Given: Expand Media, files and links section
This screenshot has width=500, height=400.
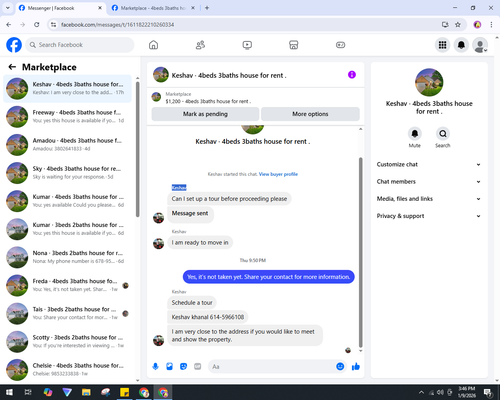Looking at the screenshot, I should click(x=429, y=199).
